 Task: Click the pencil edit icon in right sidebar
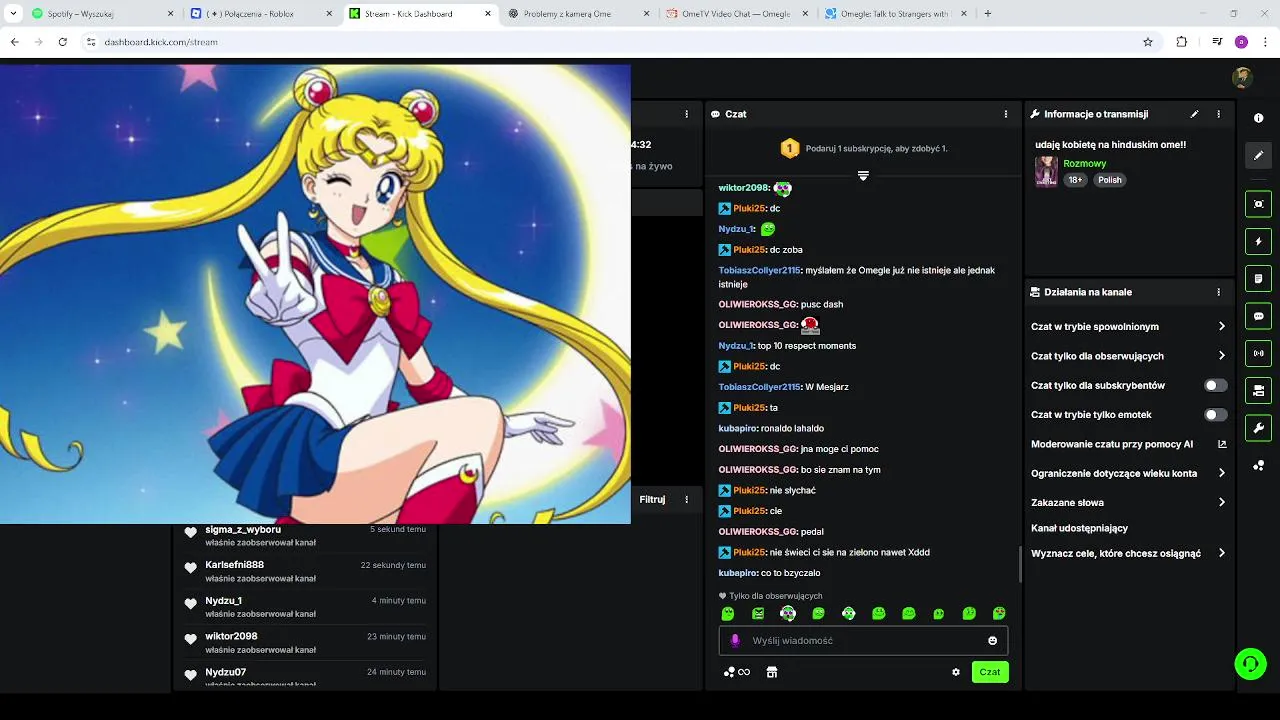(1258, 155)
